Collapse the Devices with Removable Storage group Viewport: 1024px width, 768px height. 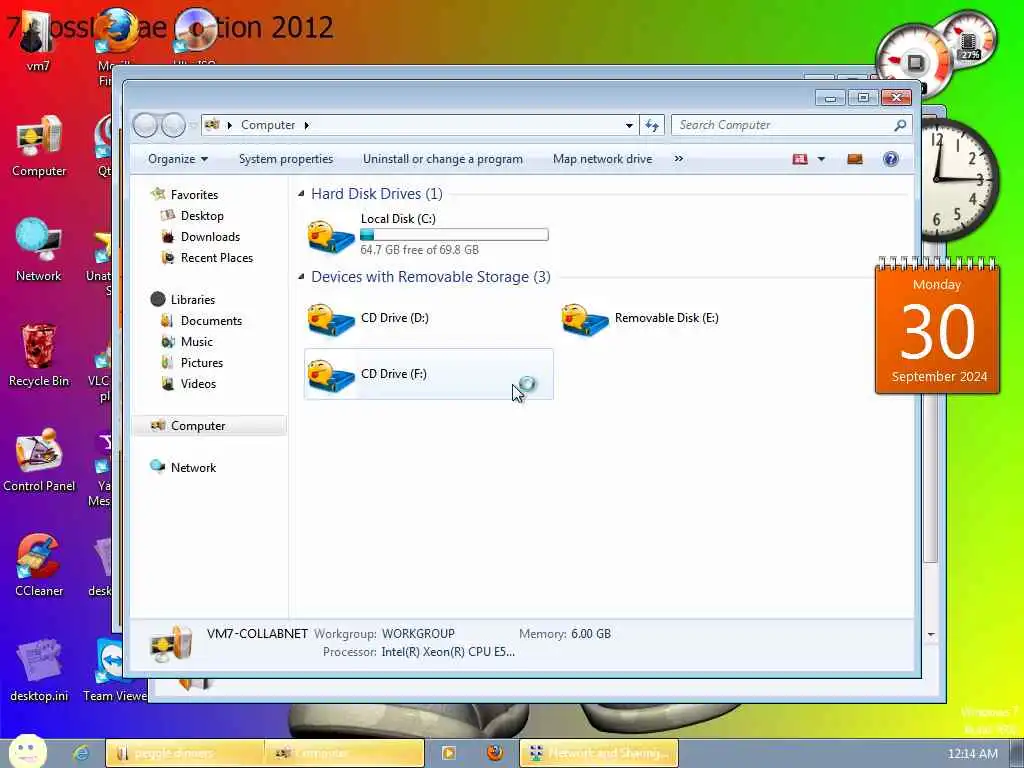click(301, 276)
